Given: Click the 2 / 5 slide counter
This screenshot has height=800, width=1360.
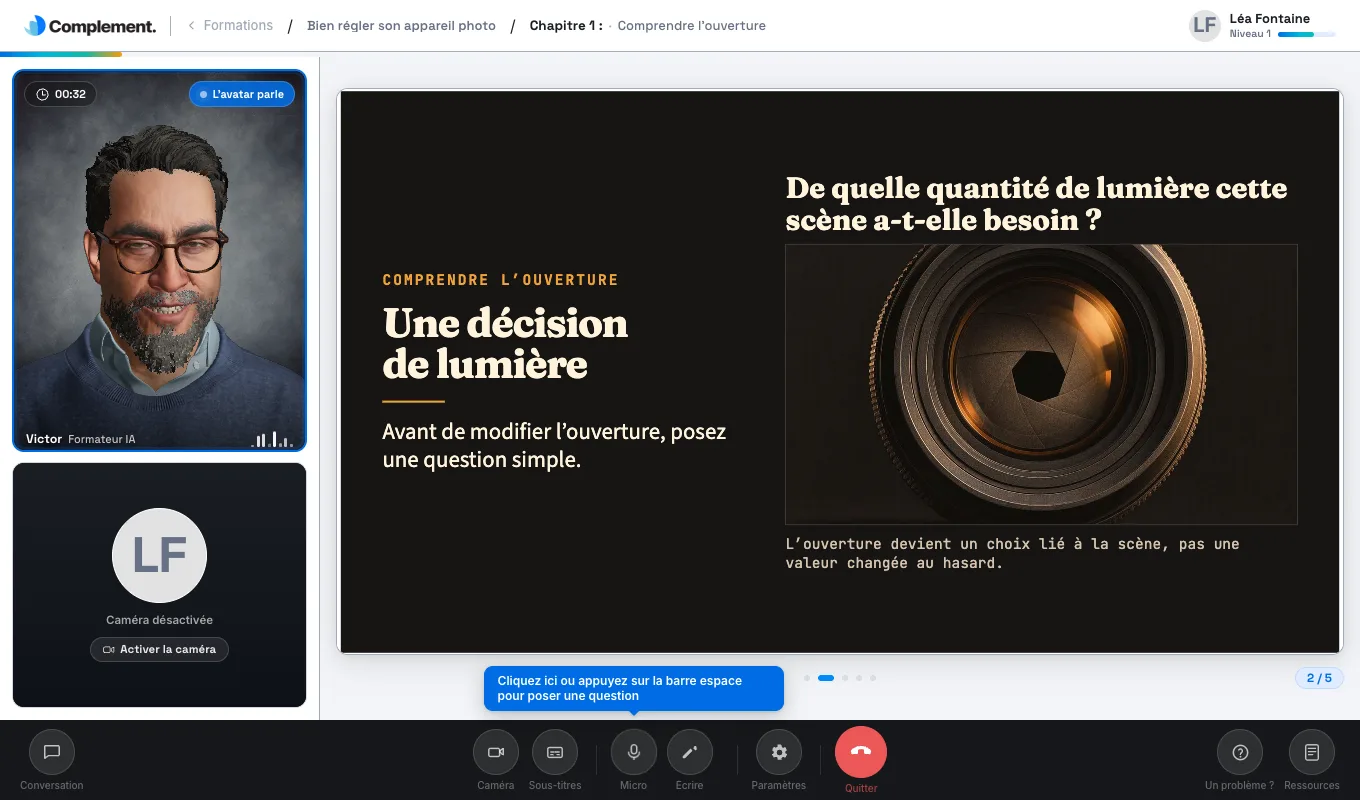Looking at the screenshot, I should click(1319, 678).
